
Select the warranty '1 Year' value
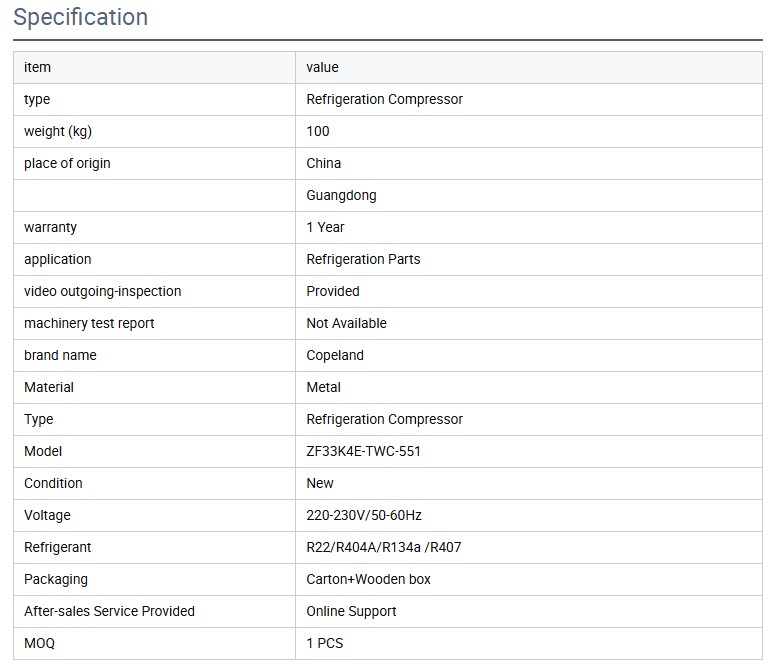pyautogui.click(x=326, y=227)
